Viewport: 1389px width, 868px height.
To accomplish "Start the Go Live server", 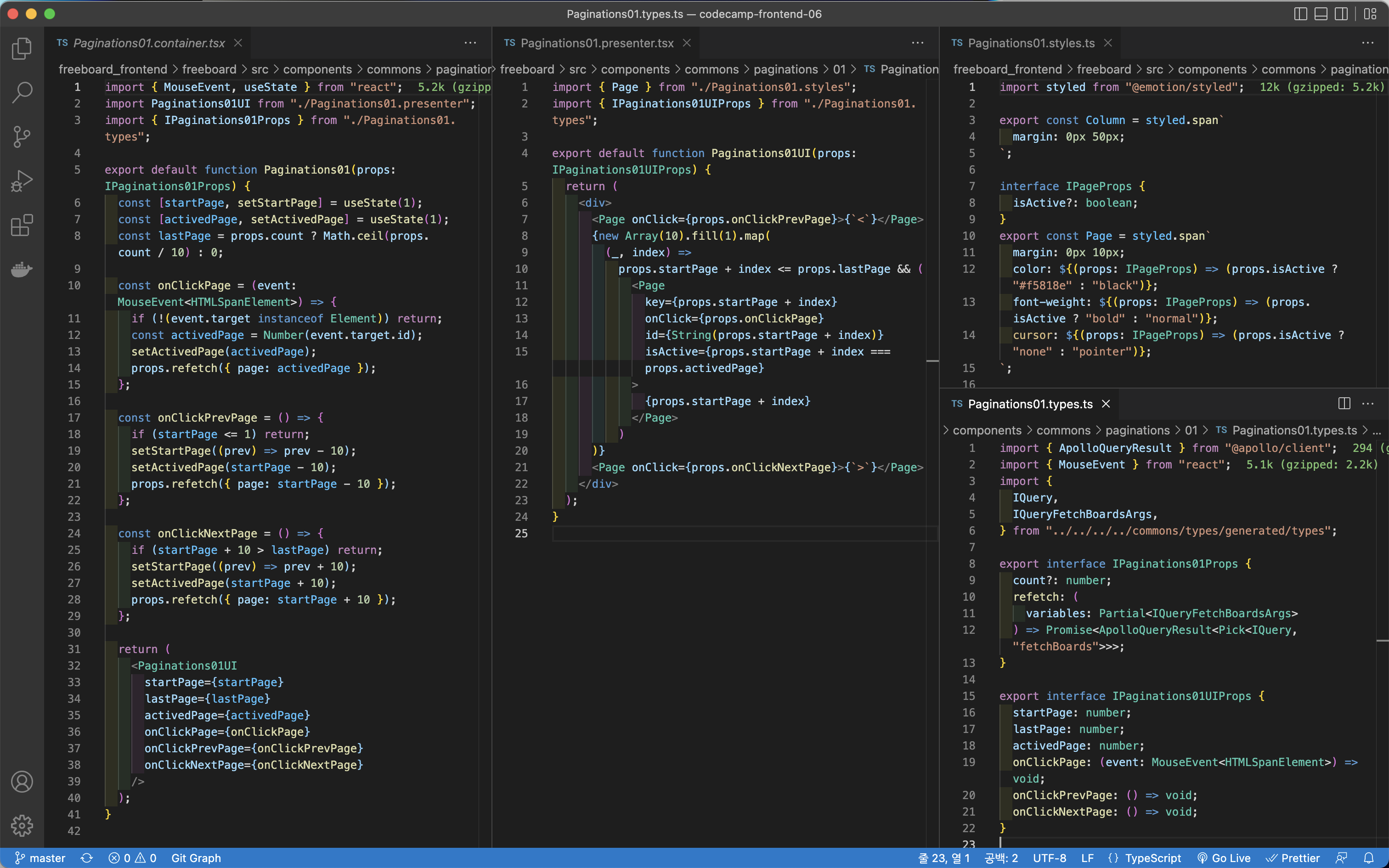I will tap(1224, 858).
